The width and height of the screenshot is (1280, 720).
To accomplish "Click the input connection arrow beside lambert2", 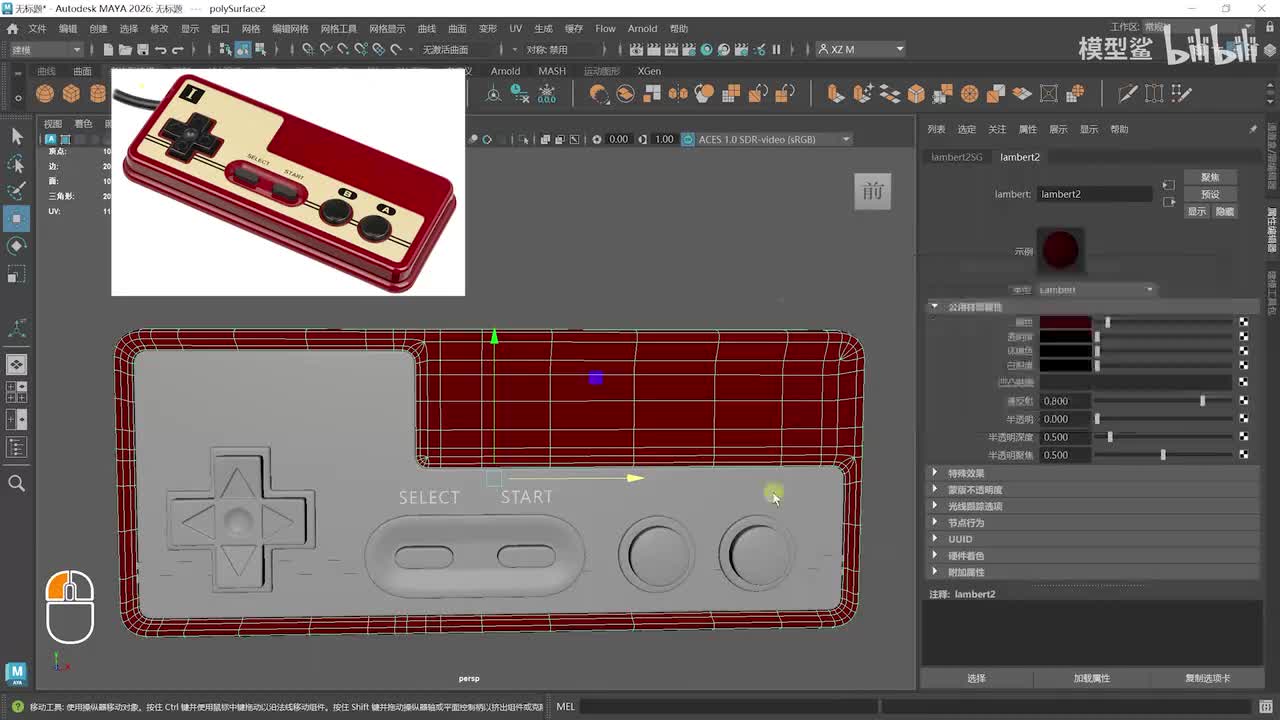I will 1168,185.
